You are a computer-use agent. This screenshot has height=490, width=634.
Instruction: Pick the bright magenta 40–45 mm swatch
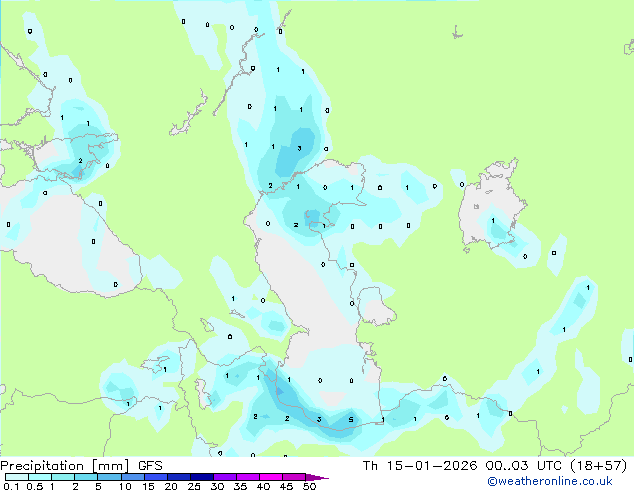271,477
